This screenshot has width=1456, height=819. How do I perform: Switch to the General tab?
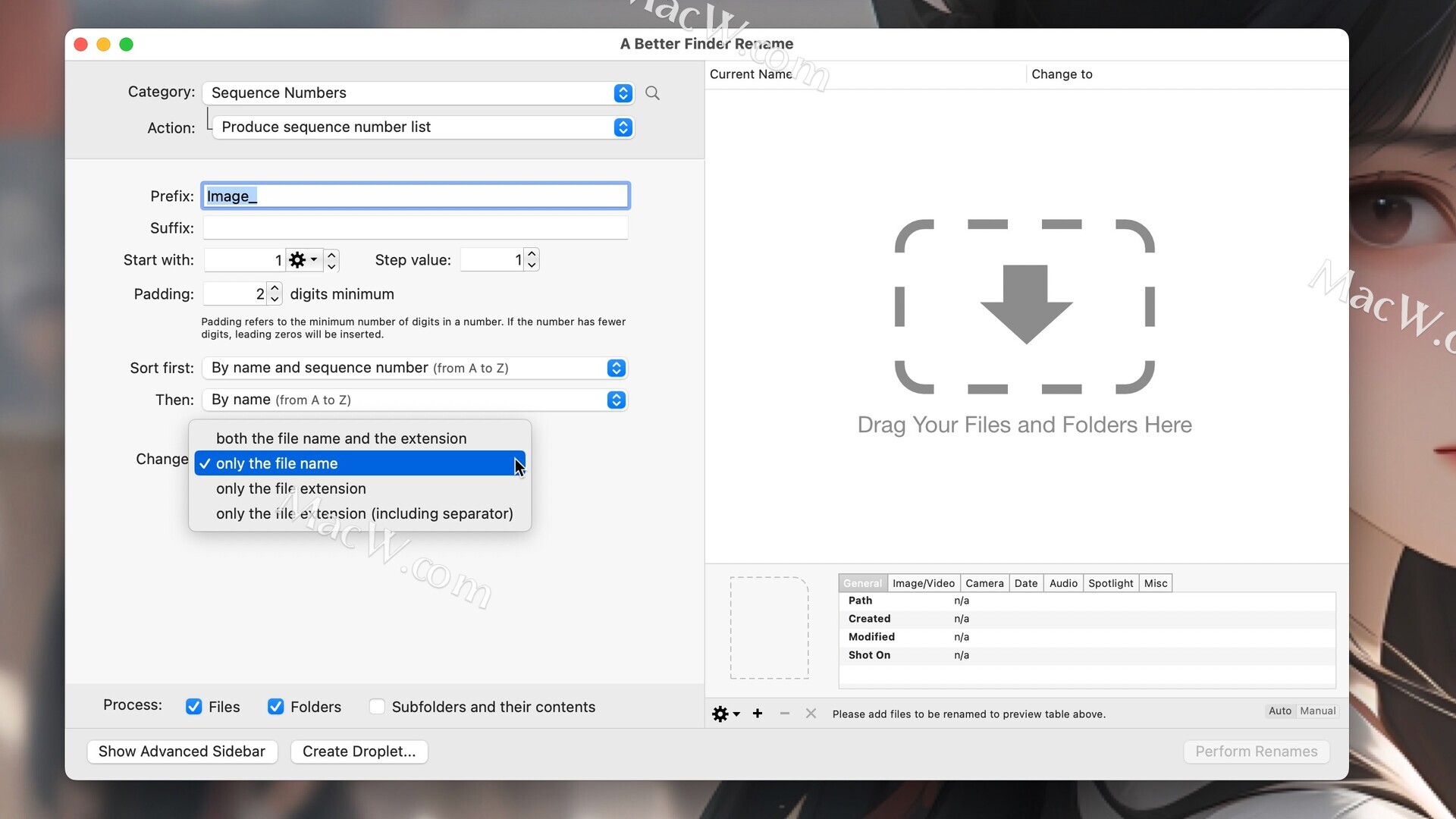[863, 583]
